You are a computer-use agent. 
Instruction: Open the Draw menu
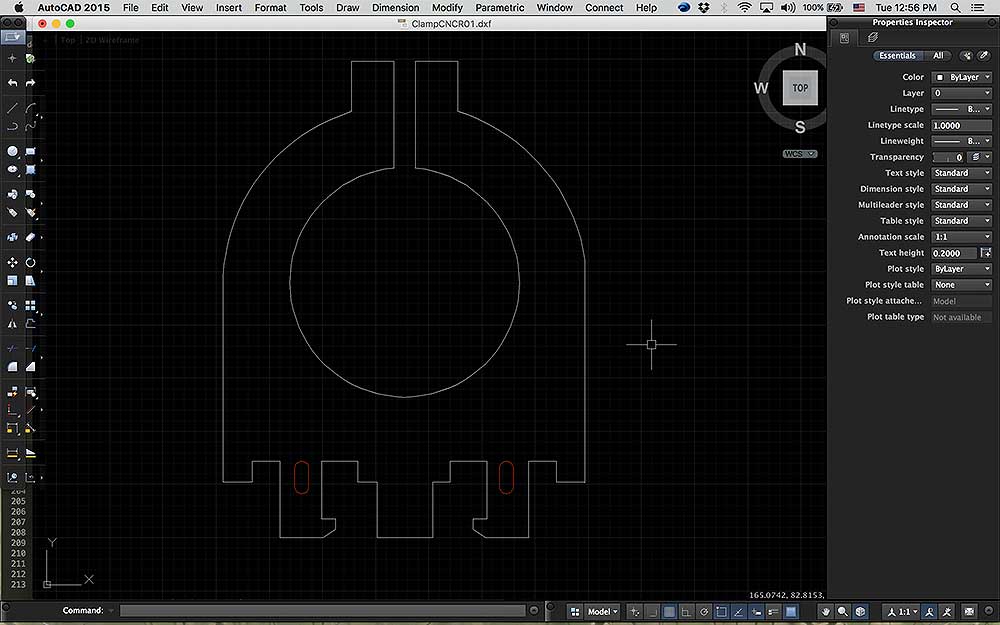[348, 8]
